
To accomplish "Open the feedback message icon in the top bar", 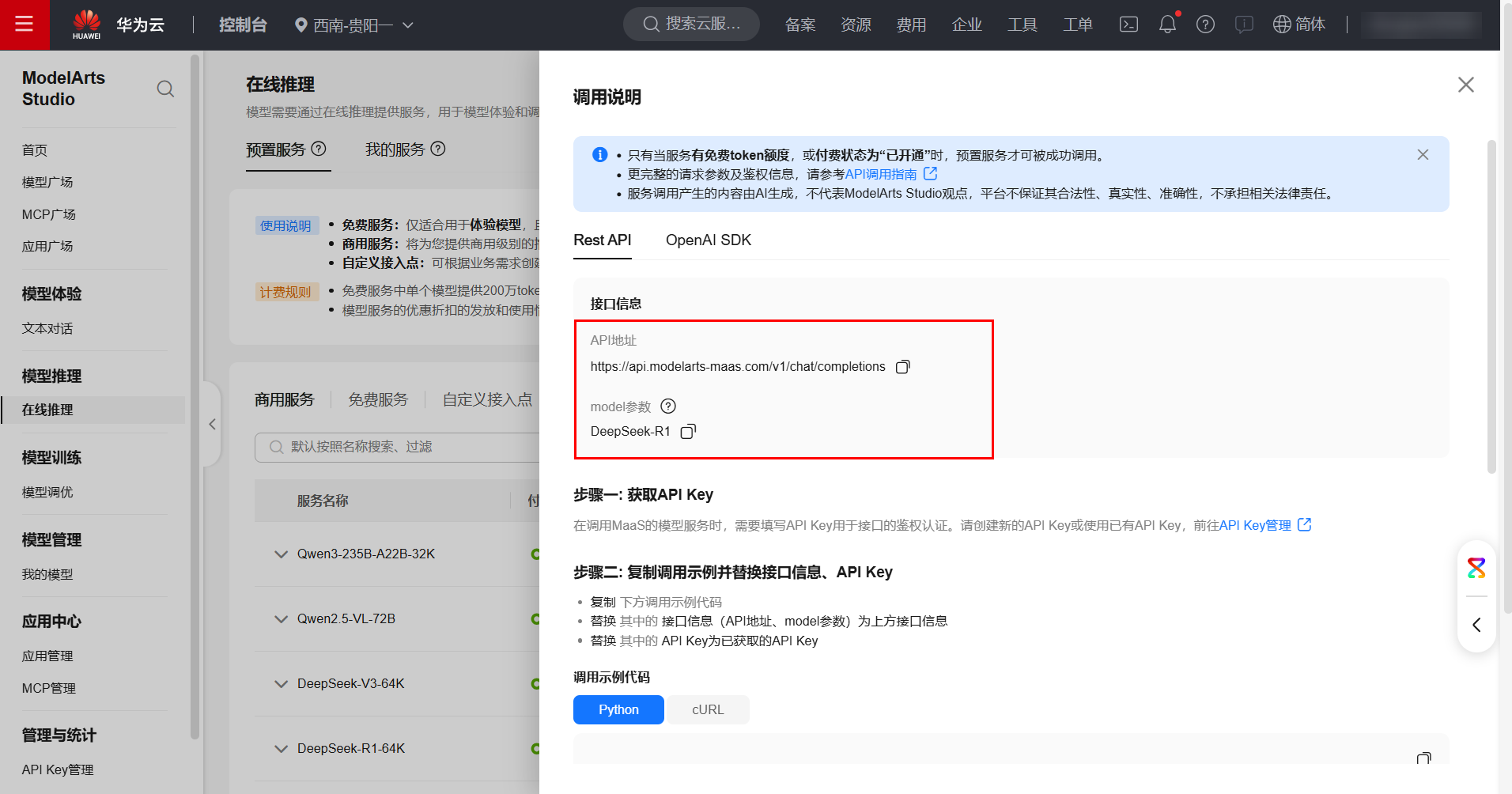I will click(1244, 25).
